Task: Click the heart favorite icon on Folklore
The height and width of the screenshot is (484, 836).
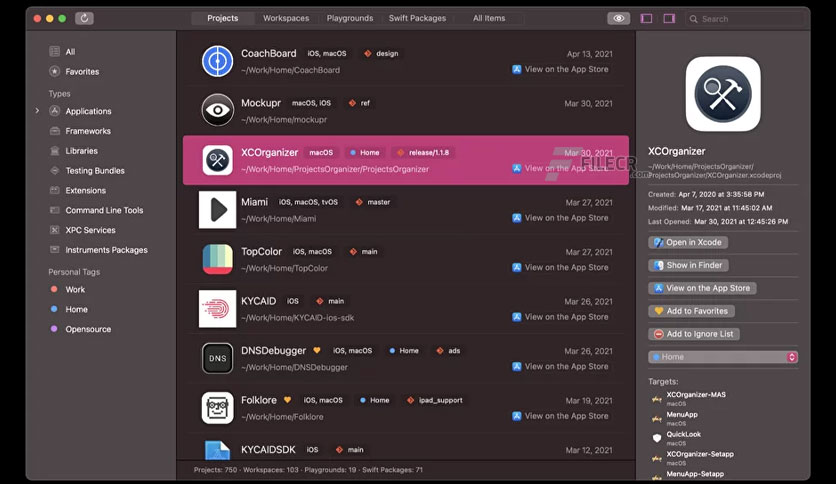Action: 287,400
